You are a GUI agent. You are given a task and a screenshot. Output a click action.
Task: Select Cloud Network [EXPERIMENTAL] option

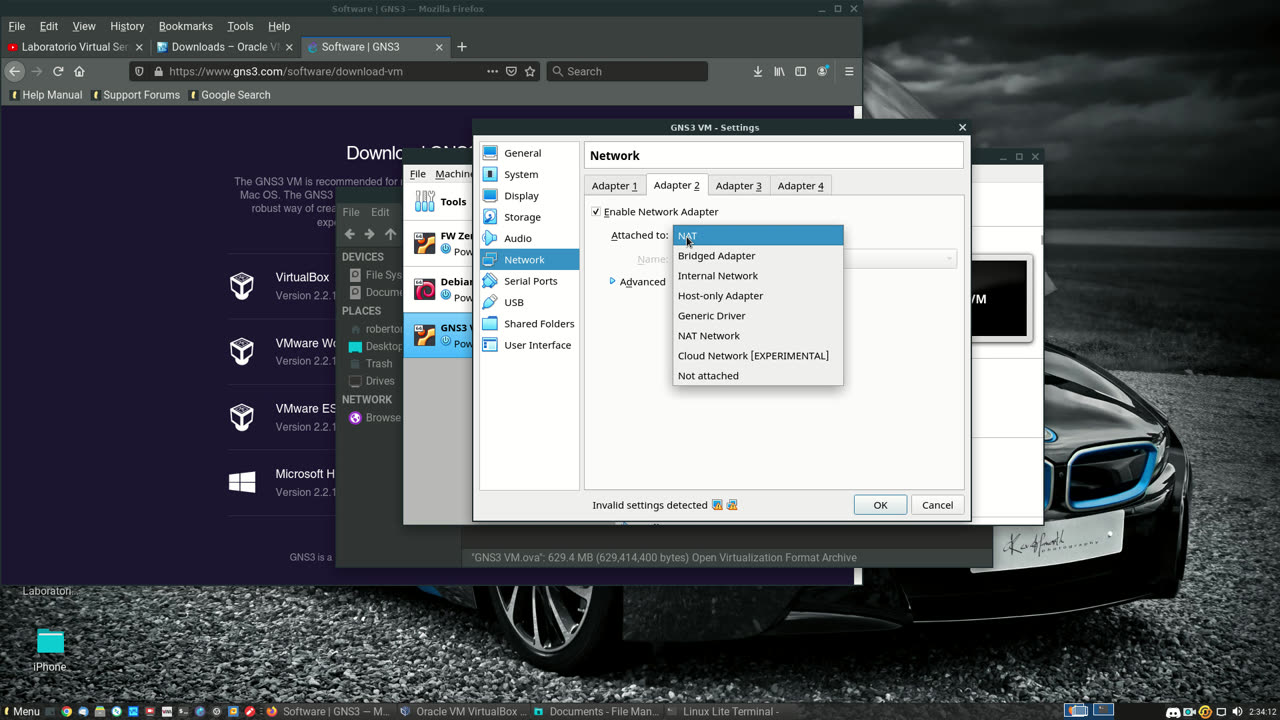click(758, 356)
